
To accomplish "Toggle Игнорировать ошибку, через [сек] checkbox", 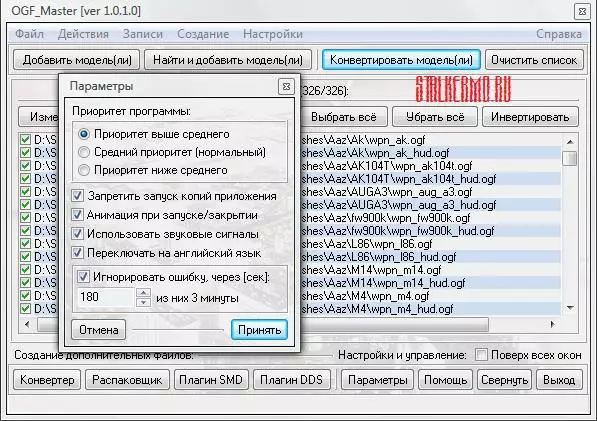I will 83,277.
